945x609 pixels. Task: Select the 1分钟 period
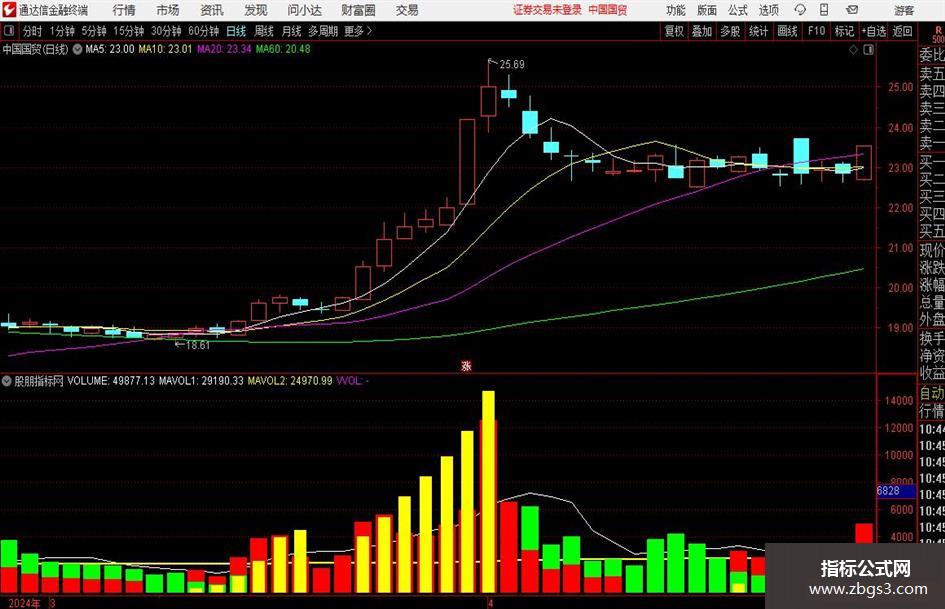click(62, 31)
